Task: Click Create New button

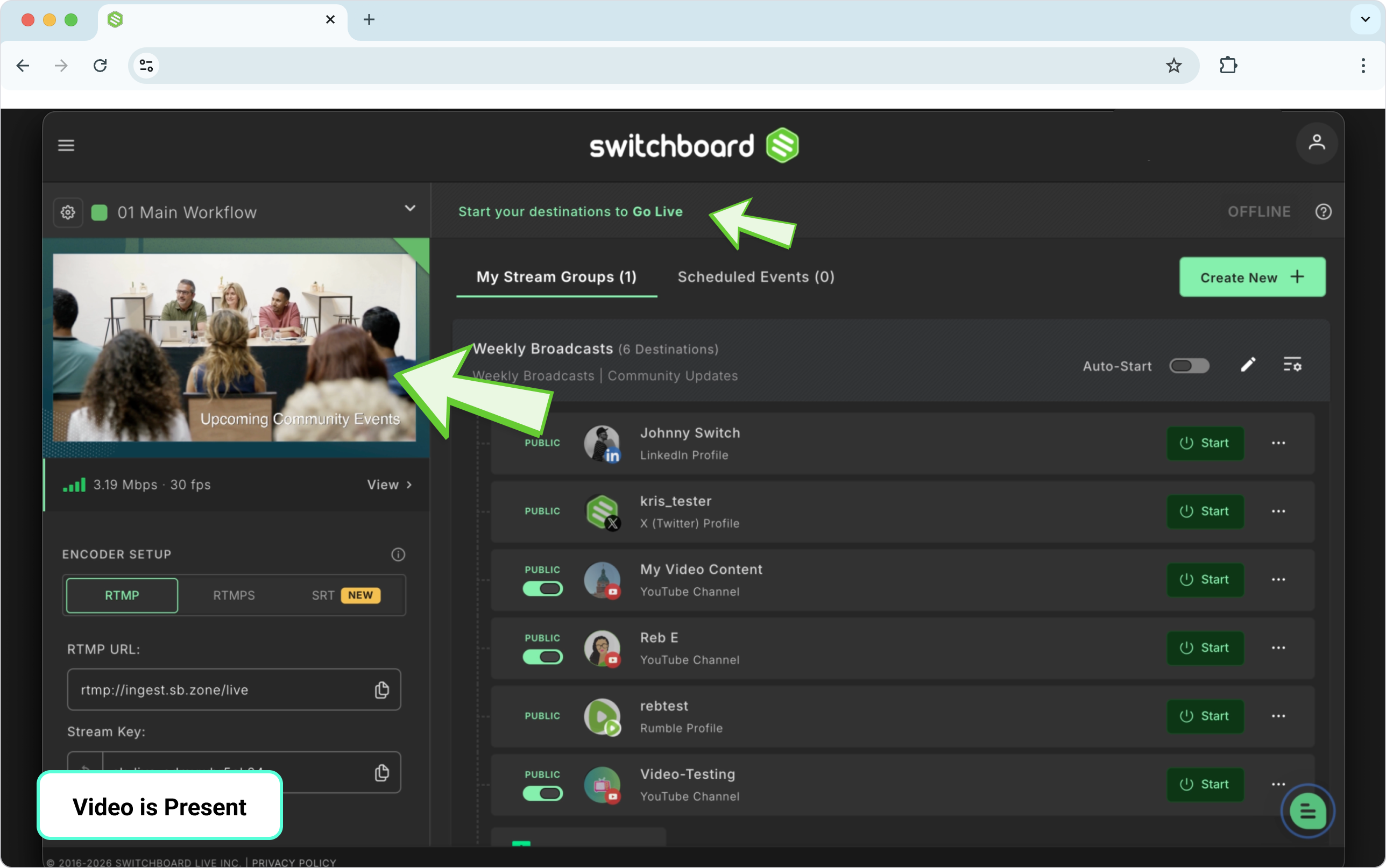Action: pos(1252,278)
